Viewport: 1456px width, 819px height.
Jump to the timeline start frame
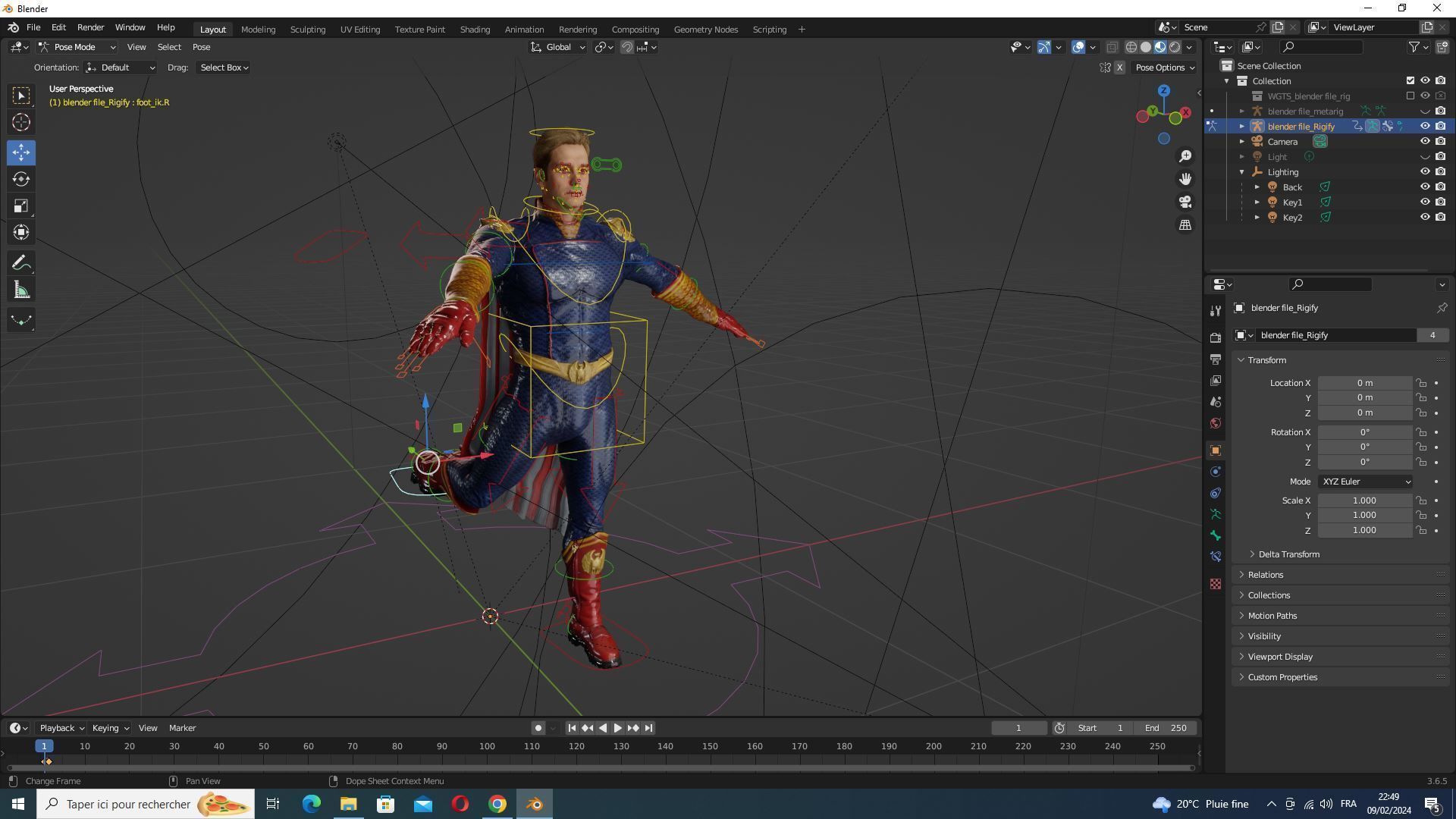coord(572,728)
